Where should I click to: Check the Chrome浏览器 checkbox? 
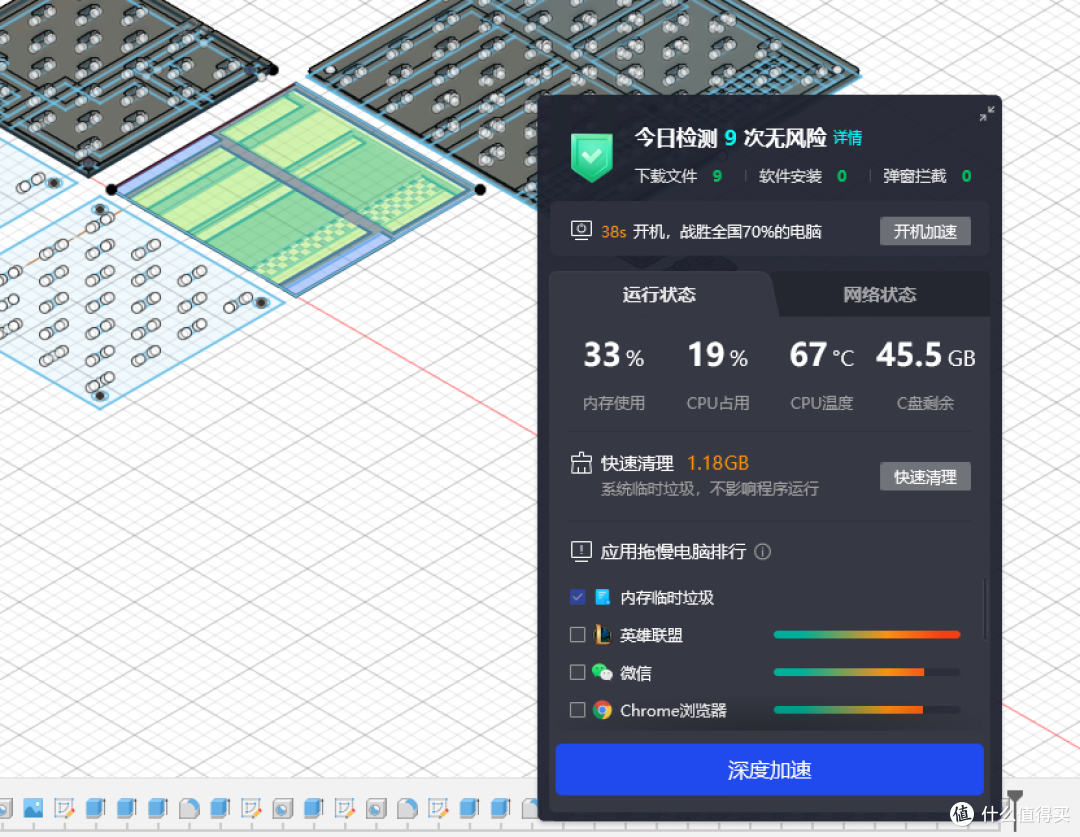[578, 710]
